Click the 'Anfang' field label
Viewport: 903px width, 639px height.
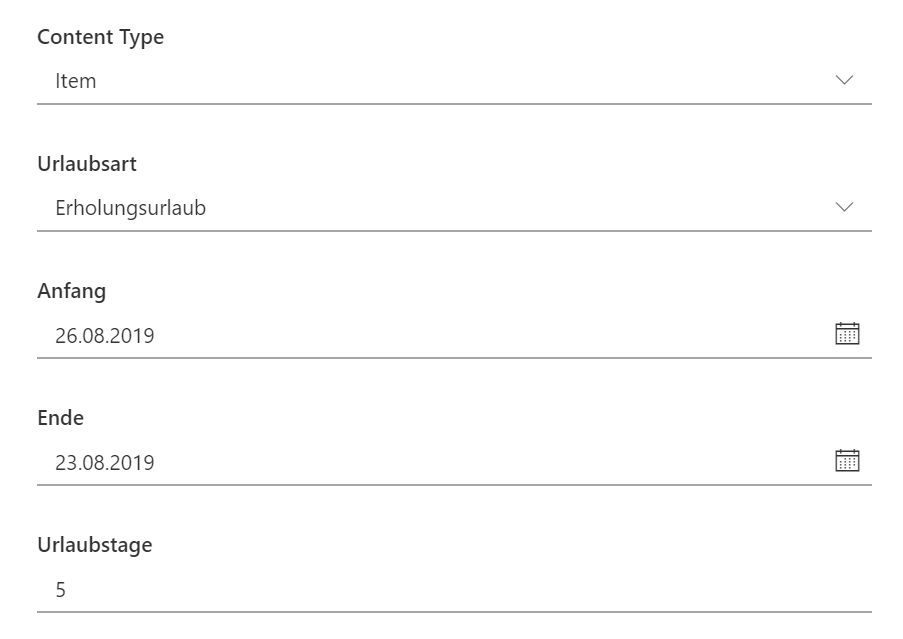coord(71,291)
